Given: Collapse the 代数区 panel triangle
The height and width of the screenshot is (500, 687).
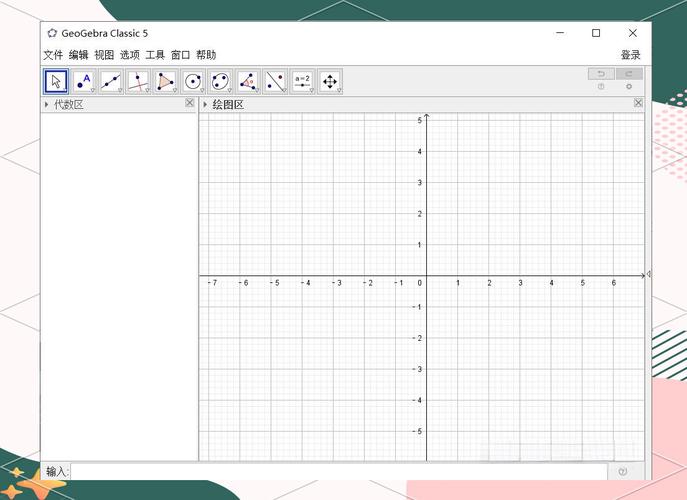Looking at the screenshot, I should (46, 104).
